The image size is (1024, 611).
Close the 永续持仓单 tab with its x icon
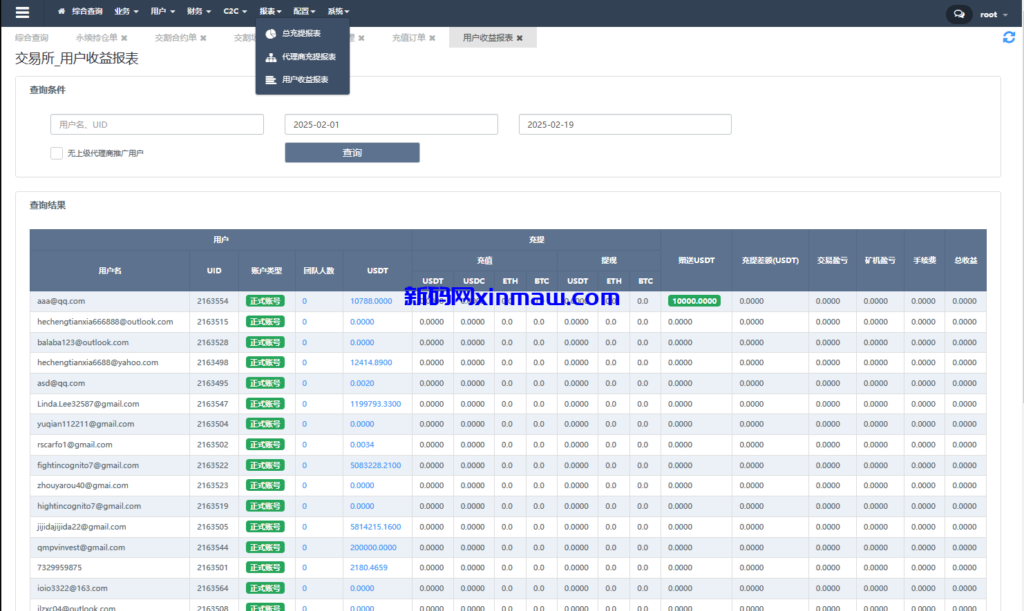tap(124, 36)
